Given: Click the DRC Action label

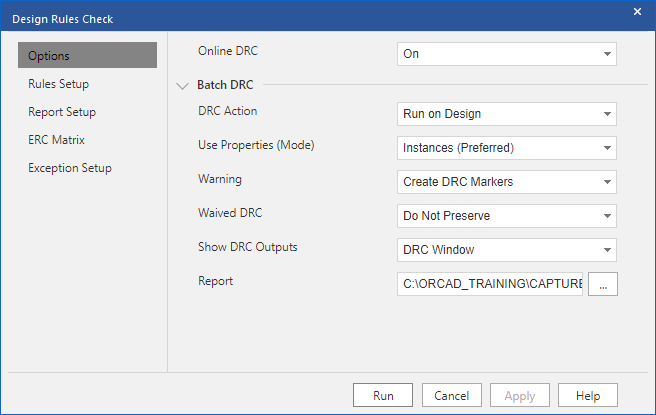Looking at the screenshot, I should pyautogui.click(x=228, y=111).
